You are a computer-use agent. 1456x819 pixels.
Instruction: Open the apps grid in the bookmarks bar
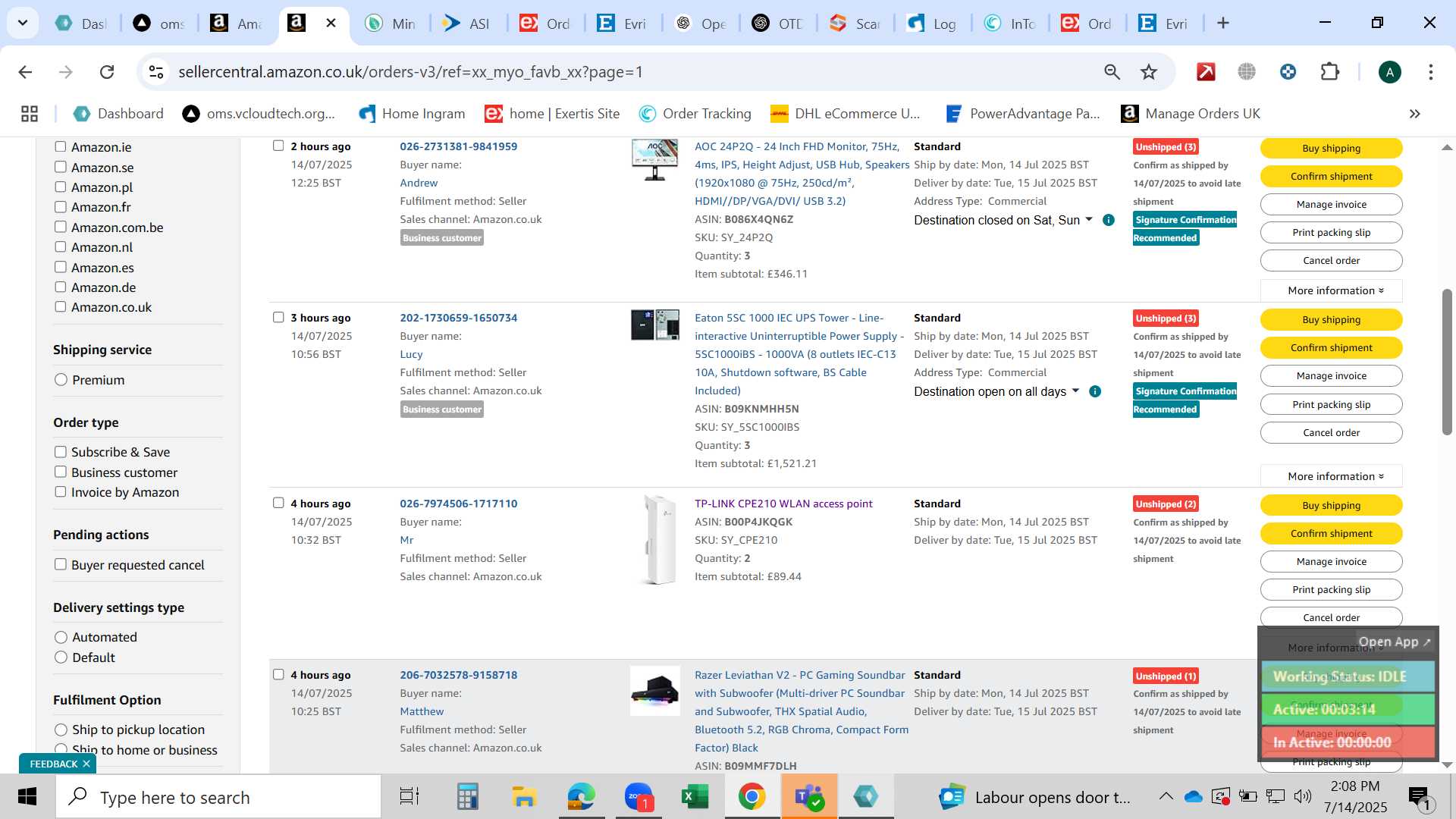point(30,114)
